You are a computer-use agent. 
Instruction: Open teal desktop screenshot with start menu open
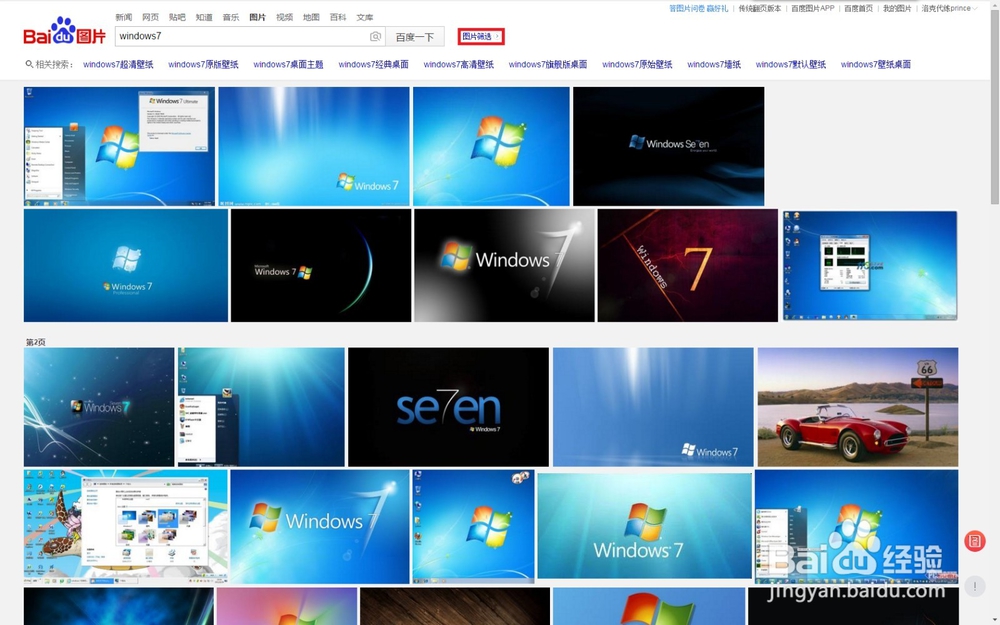261,407
